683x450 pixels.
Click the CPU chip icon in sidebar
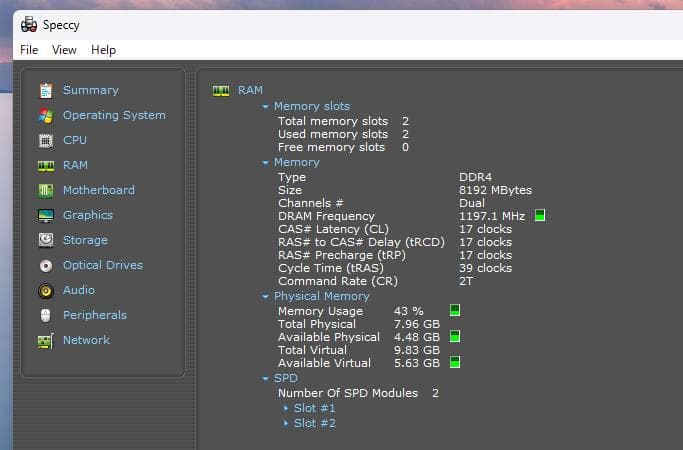[x=46, y=140]
